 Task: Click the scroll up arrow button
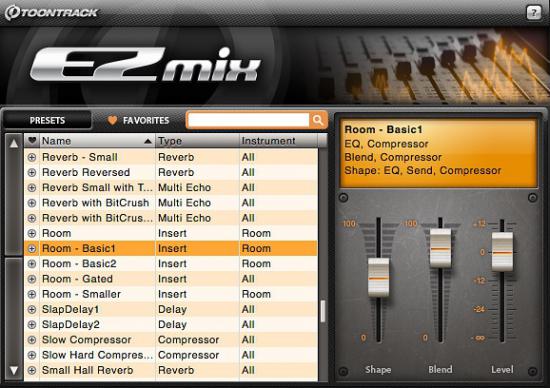(x=14, y=143)
